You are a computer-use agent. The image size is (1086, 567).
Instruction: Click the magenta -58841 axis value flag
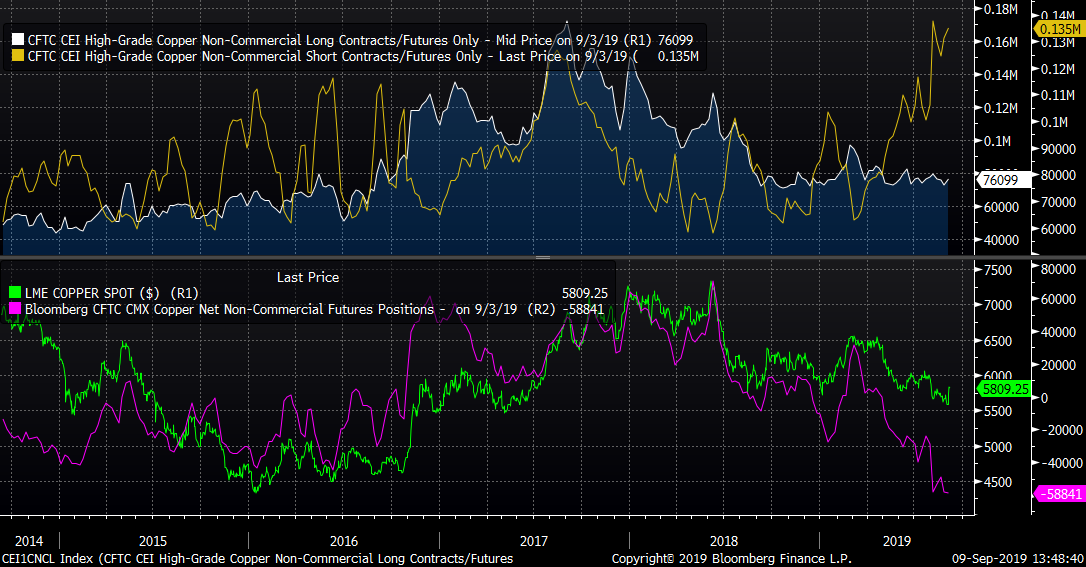[x=1060, y=494]
